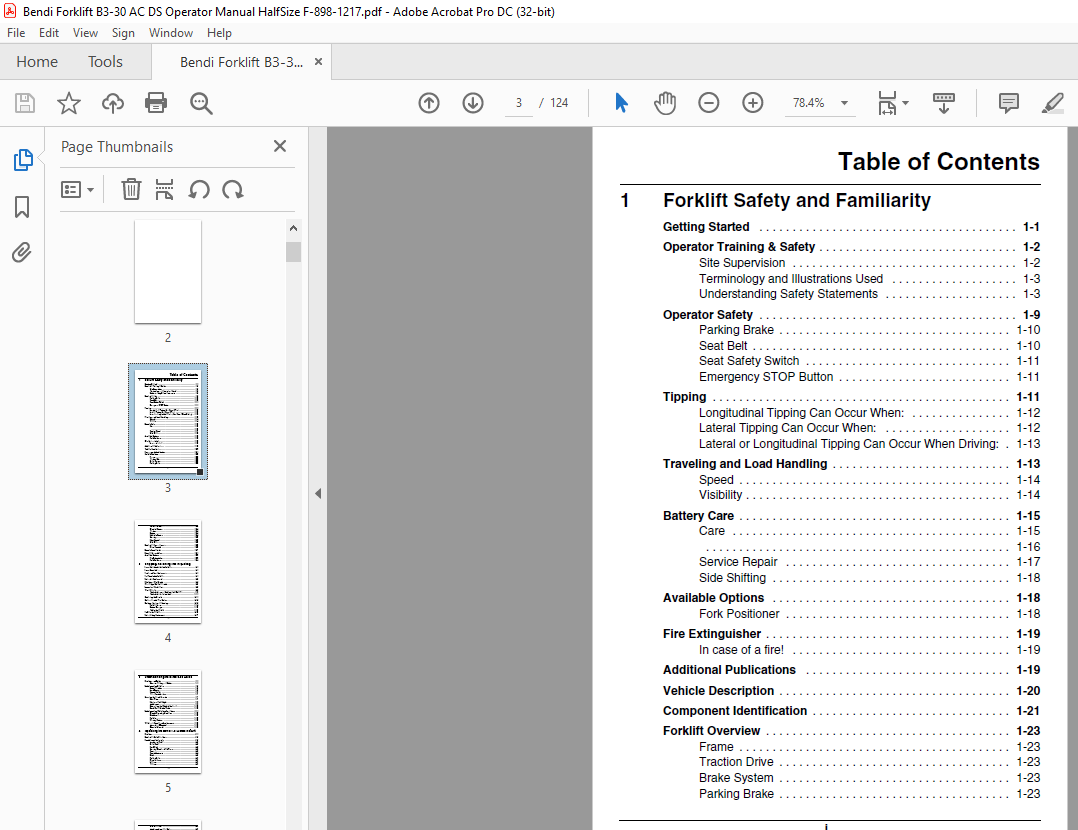1078x830 pixels.
Task: Open the print pages thumbnail icon
Action: (164, 189)
